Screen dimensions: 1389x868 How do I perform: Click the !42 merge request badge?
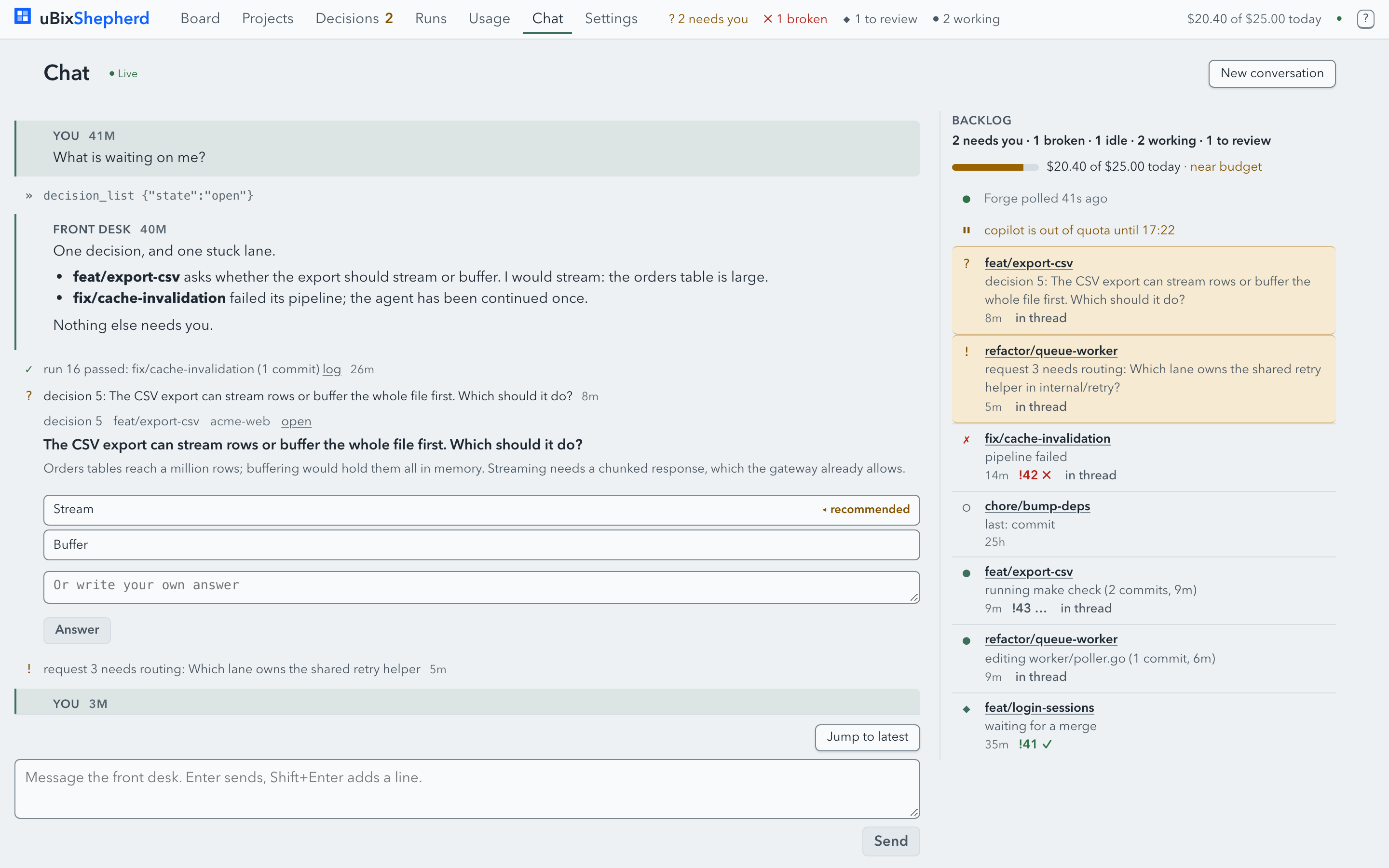point(1035,475)
